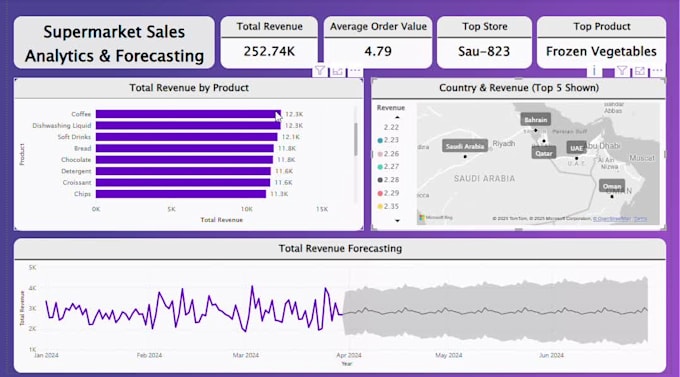Select the pink 2.26 legend swatch
This screenshot has height=377, width=680.
point(380,154)
